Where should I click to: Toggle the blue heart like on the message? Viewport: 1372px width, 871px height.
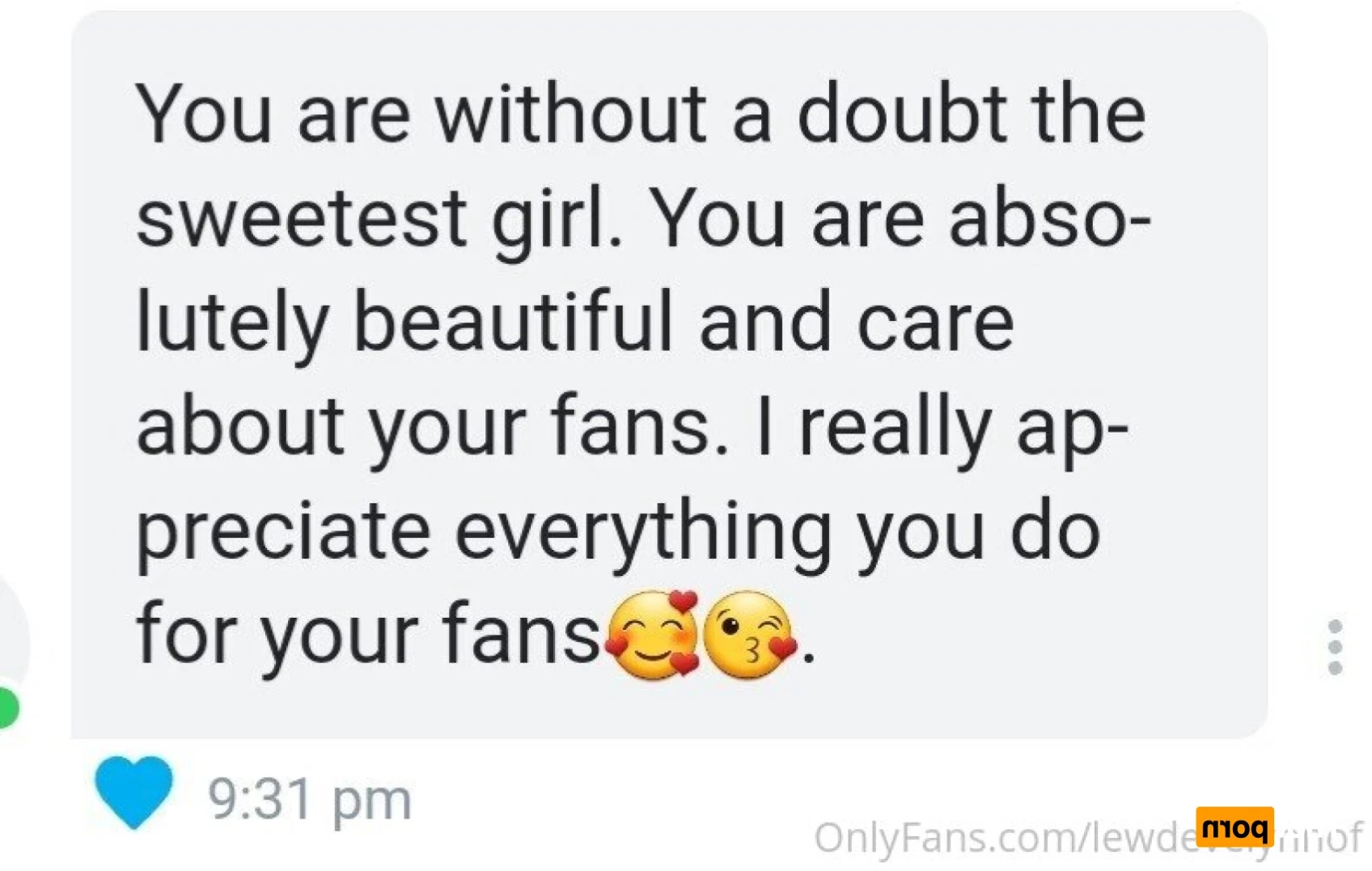click(133, 793)
